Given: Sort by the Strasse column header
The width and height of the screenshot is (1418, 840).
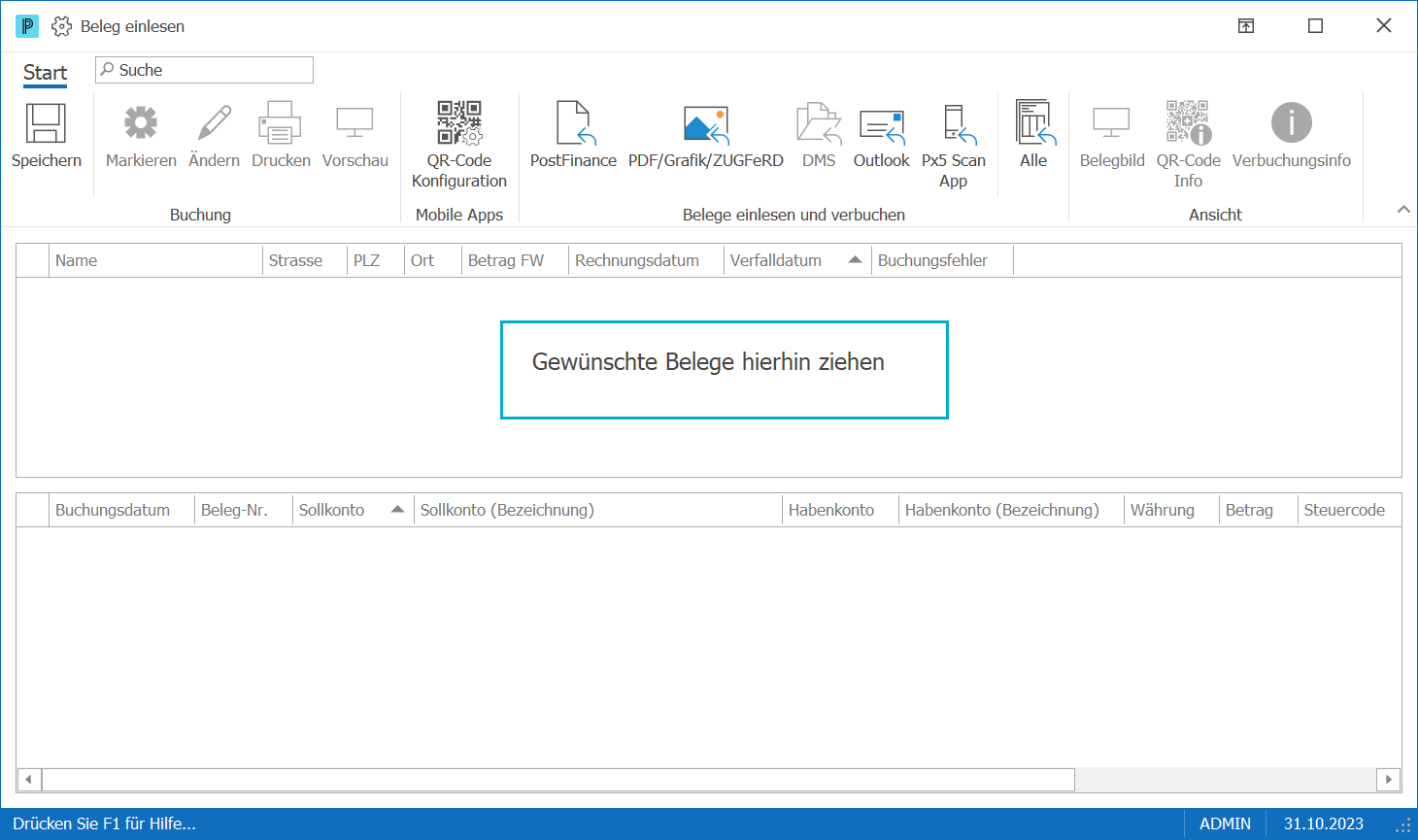Looking at the screenshot, I should (x=305, y=260).
